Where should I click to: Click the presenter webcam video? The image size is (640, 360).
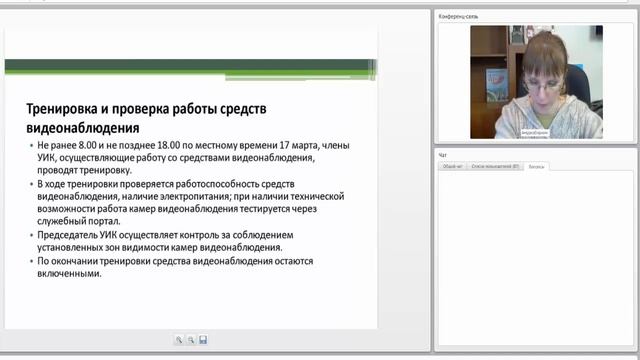coord(536,82)
